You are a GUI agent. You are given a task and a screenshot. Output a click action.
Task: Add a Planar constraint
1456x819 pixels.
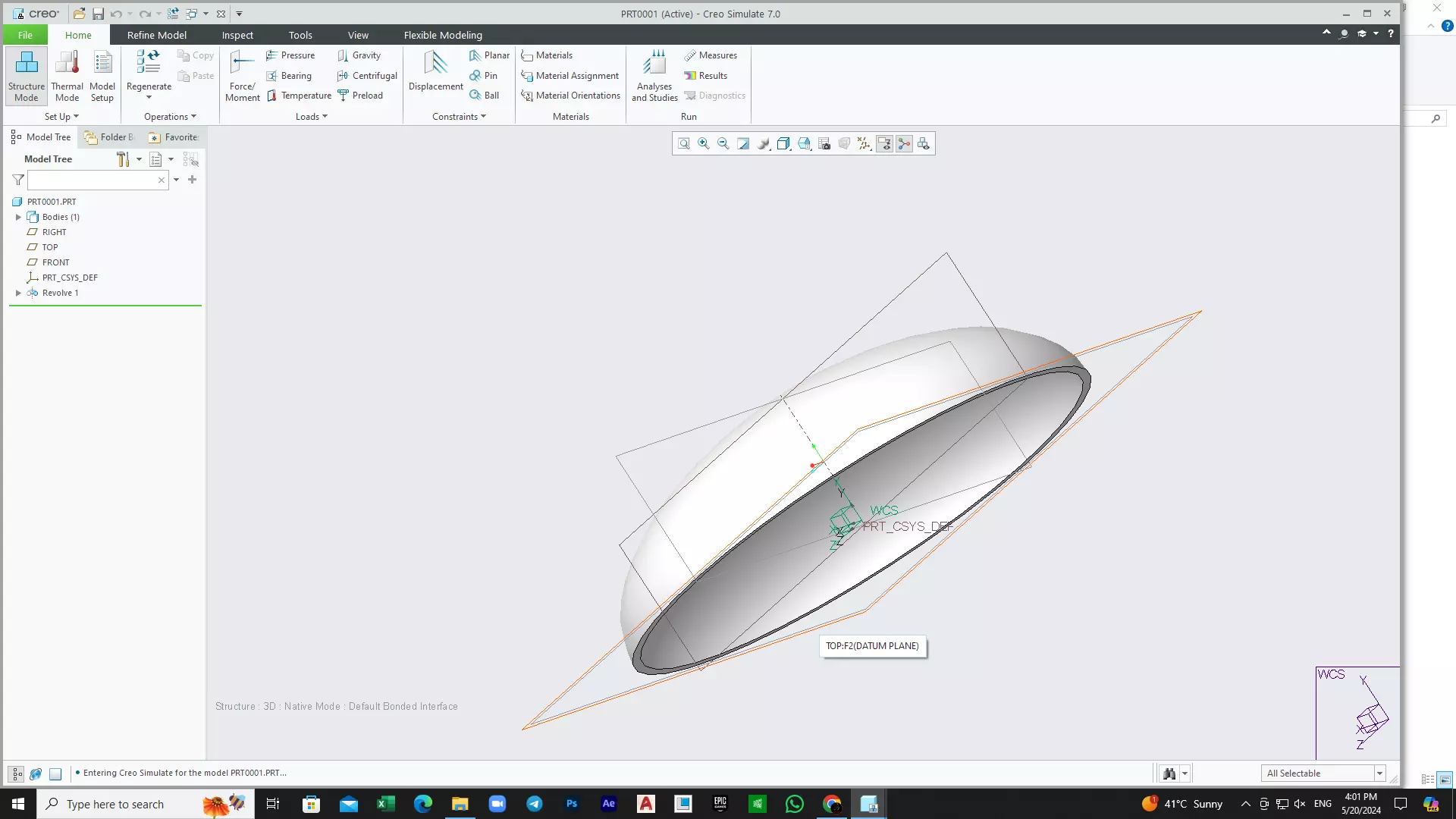click(x=489, y=55)
